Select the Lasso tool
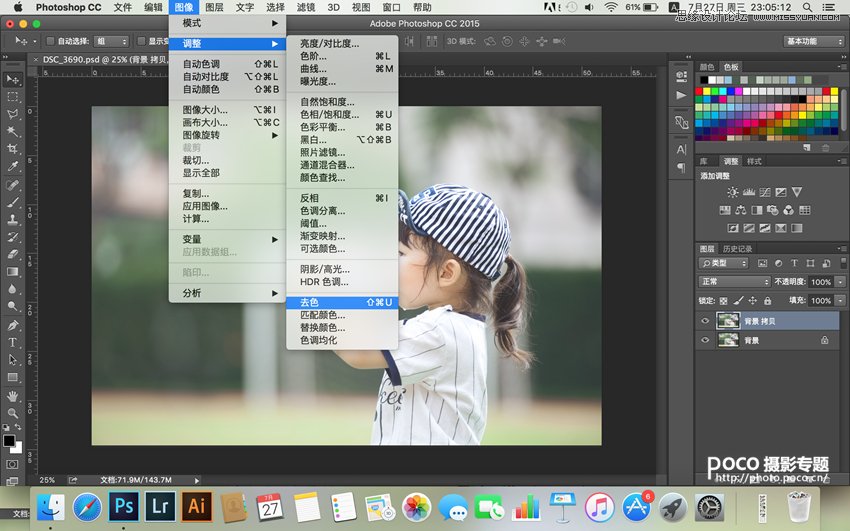The image size is (850, 531). (12, 114)
